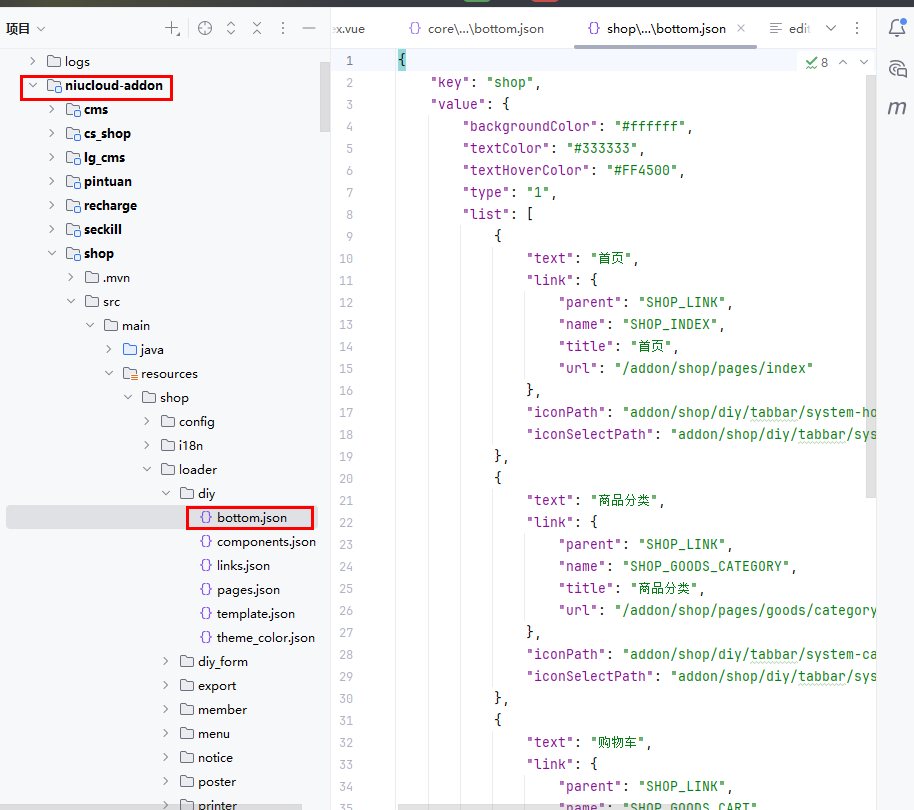Open the notifications bell icon
914x810 pixels.
(x=897, y=29)
